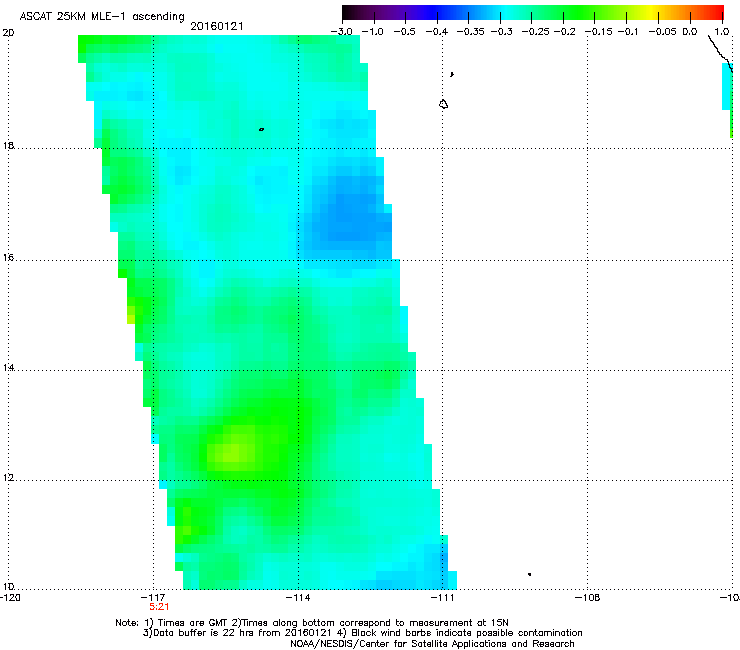Click the -0.4 colorbar tick label
This screenshot has width=740, height=650.
pos(437,32)
